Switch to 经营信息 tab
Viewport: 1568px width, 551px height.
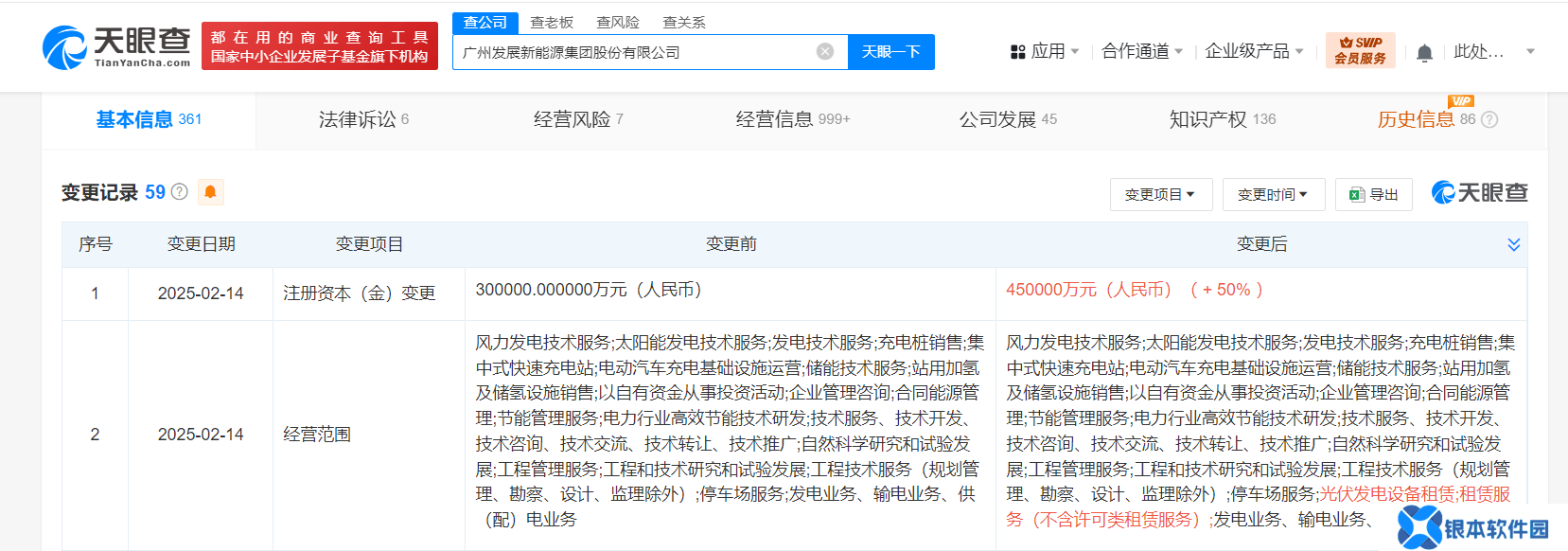[793, 119]
